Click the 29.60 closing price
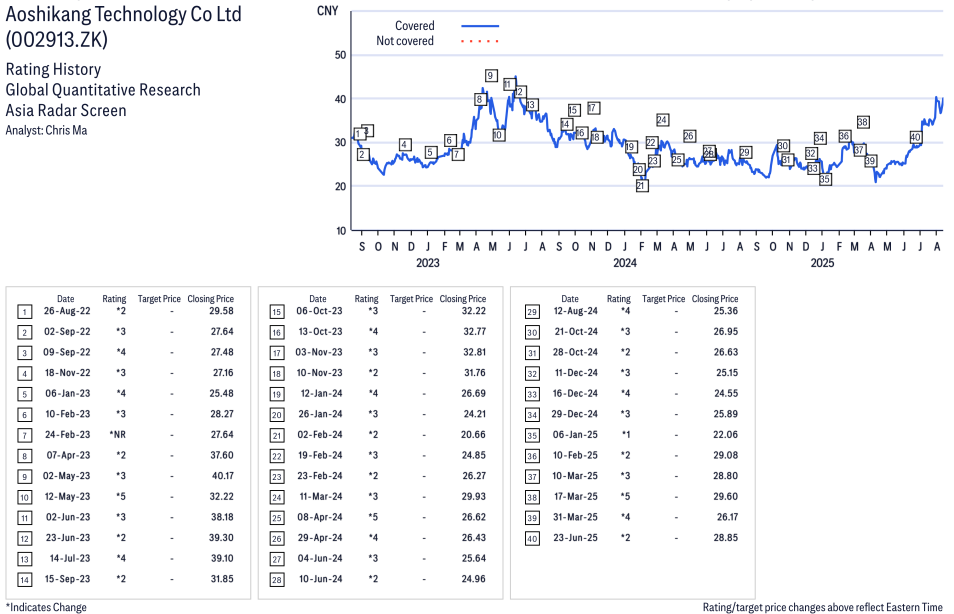The image size is (954, 614). (x=725, y=497)
